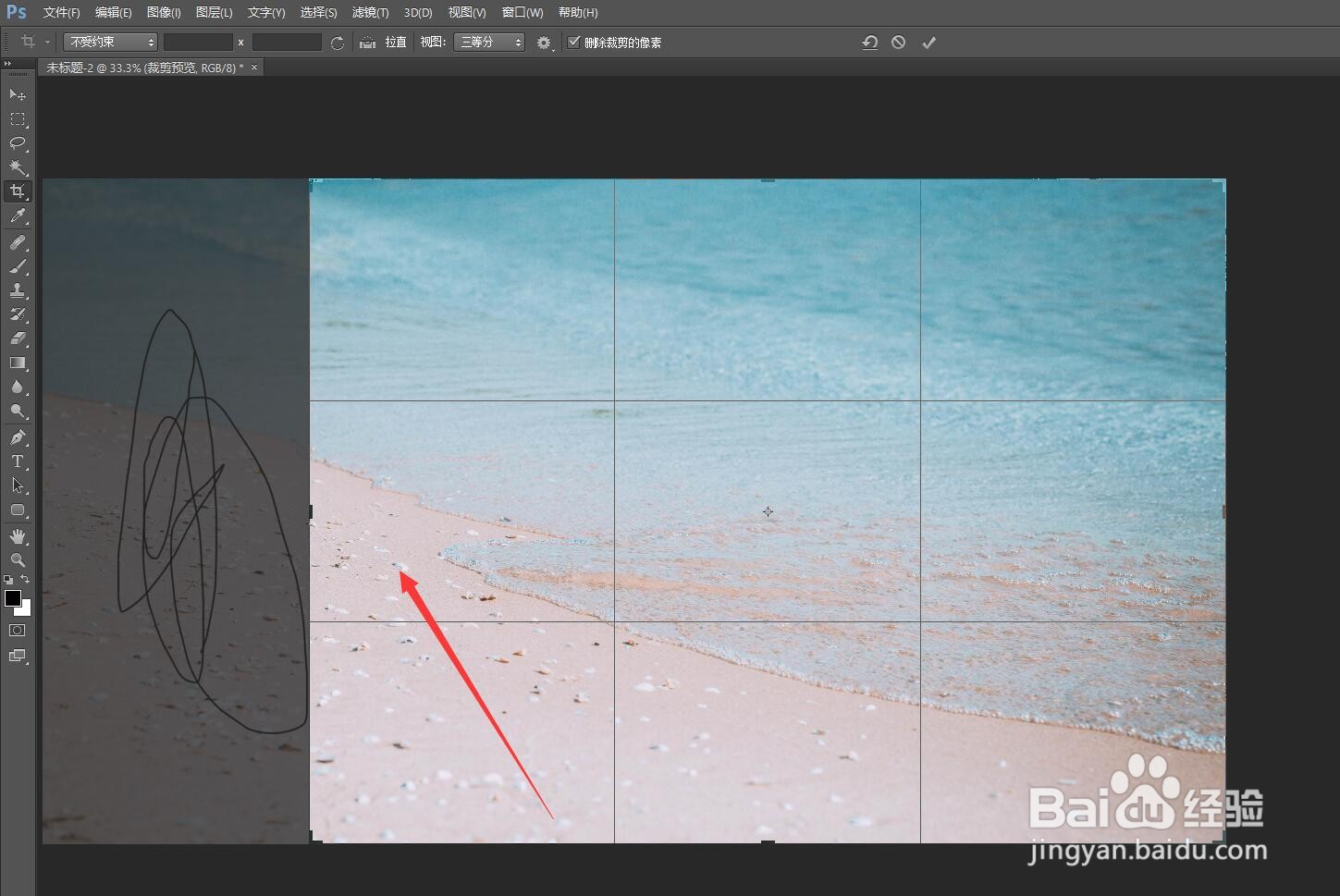Close the untitled-2 document tab
Image resolution: width=1340 pixels, height=896 pixels.
tap(255, 68)
